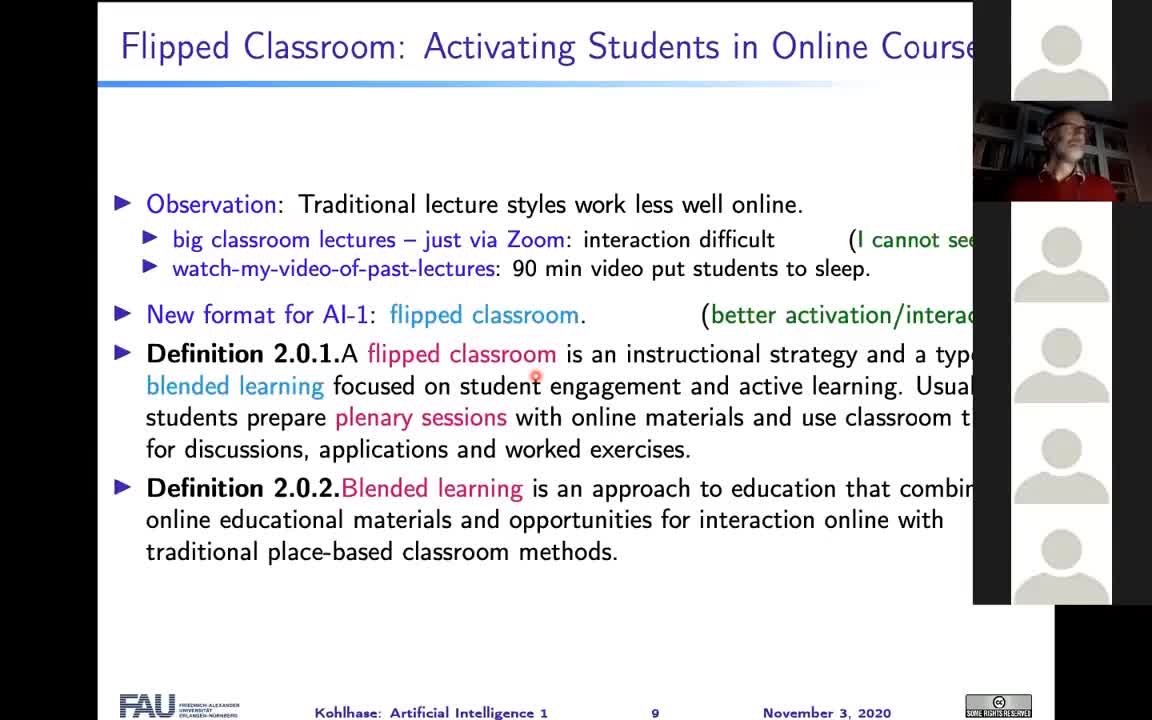The width and height of the screenshot is (1152, 720).
Task: Click red 'Blended learning' in Definition 2.0.2
Action: (432, 488)
